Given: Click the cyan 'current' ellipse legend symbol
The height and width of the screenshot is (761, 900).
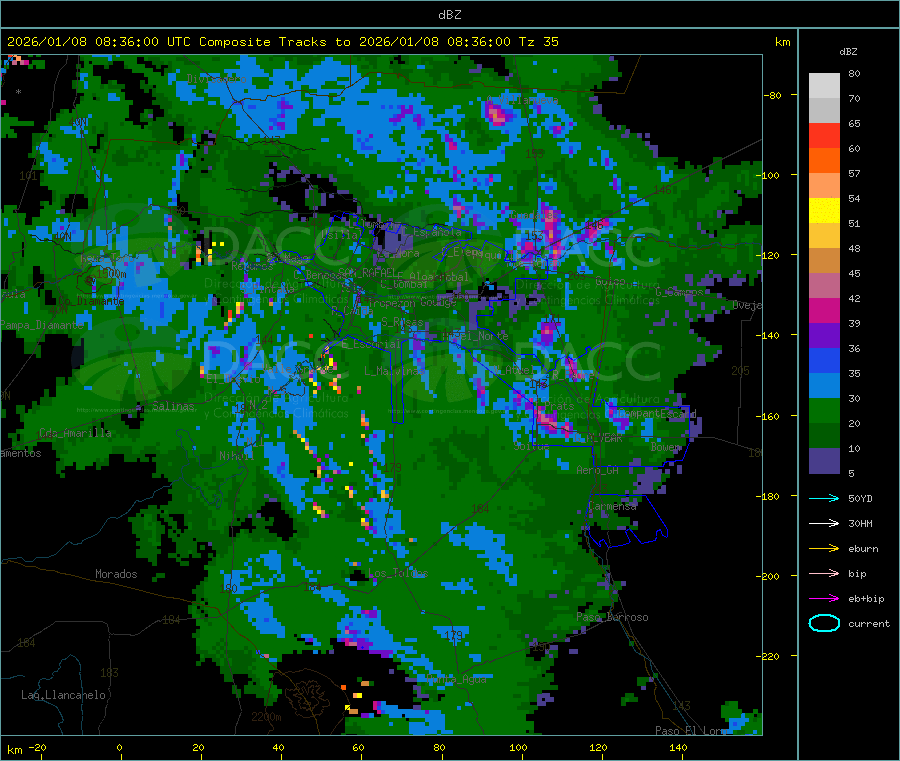Looking at the screenshot, I should click(x=824, y=623).
